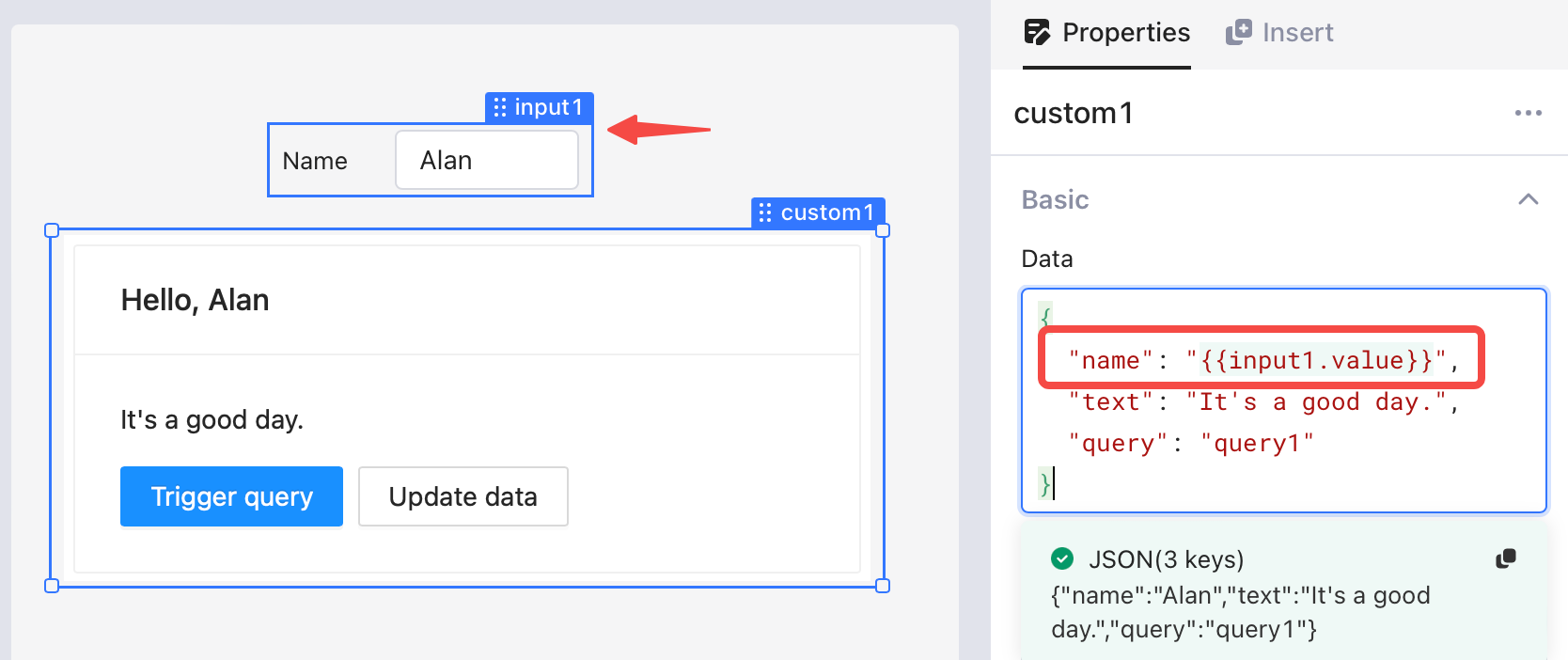The image size is (1568, 660).
Task: Switch to the Properties tab
Action: pyautogui.click(x=1106, y=34)
